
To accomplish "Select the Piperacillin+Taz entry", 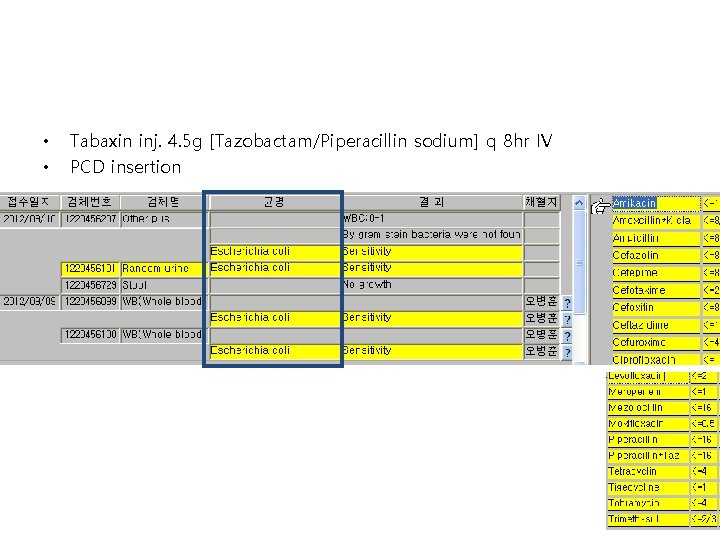I will point(648,456).
